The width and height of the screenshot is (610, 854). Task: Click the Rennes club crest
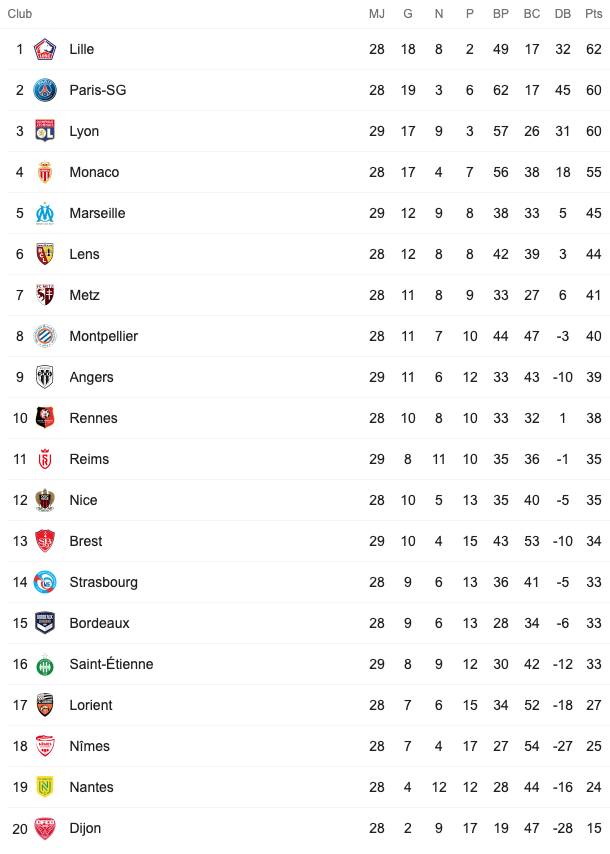[x=45, y=418]
